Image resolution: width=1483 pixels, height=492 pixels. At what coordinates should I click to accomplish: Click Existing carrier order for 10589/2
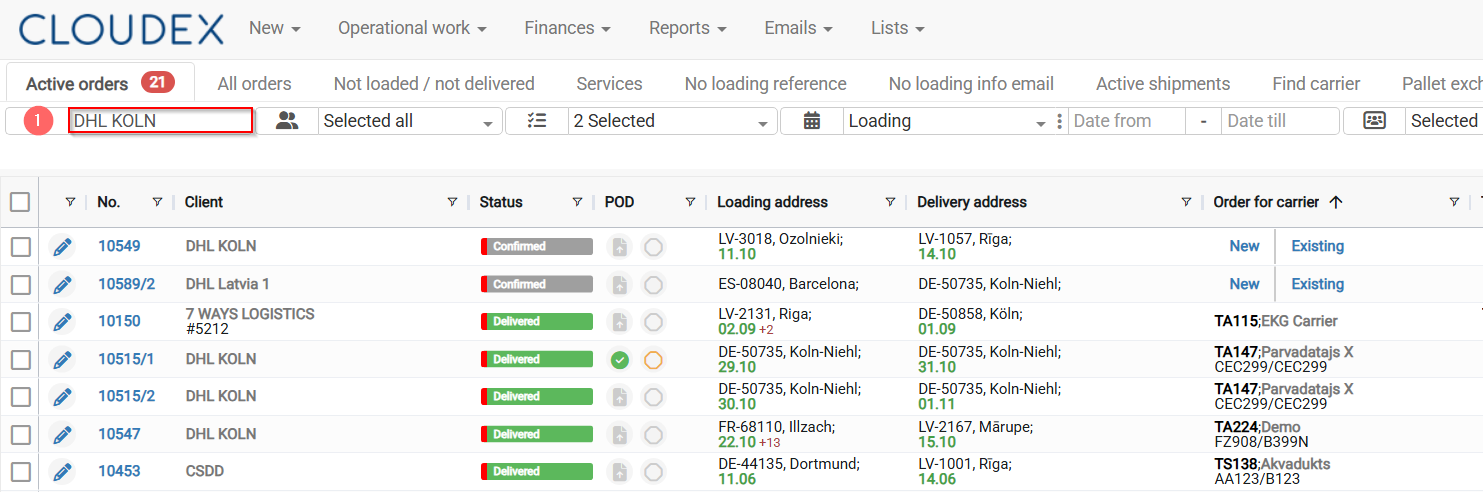point(1317,284)
